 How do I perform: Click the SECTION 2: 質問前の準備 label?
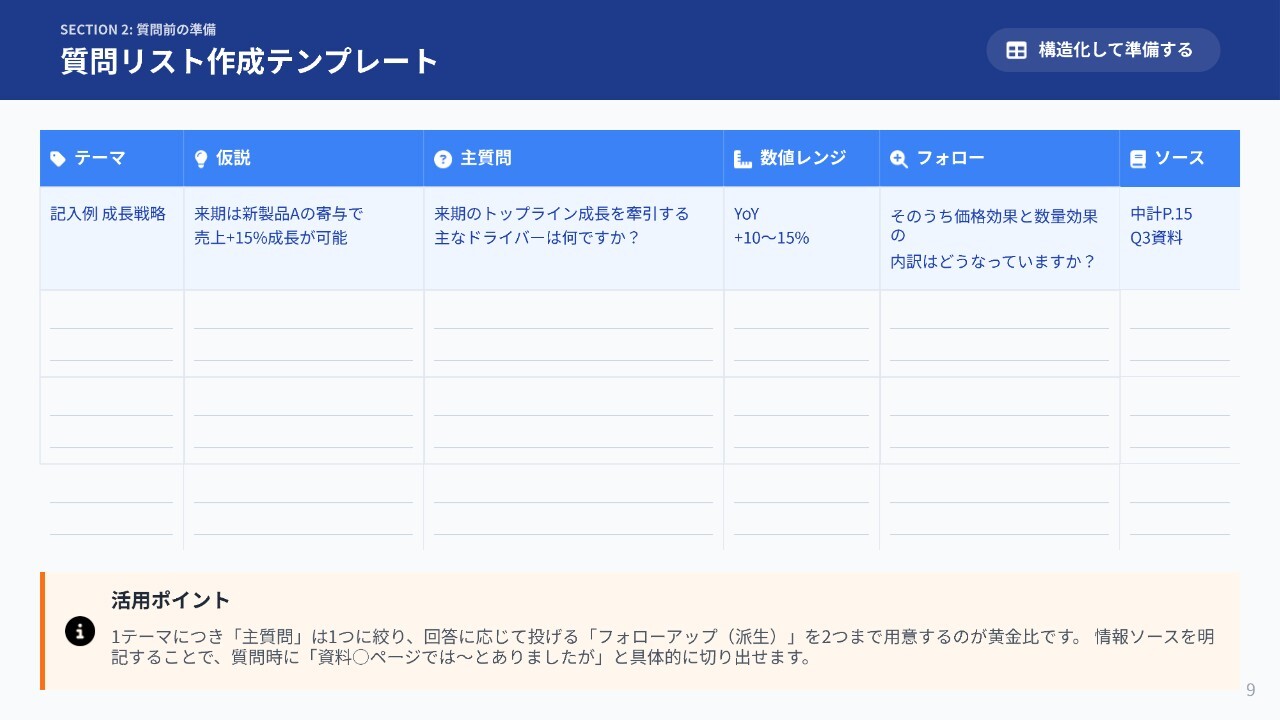click(x=138, y=29)
